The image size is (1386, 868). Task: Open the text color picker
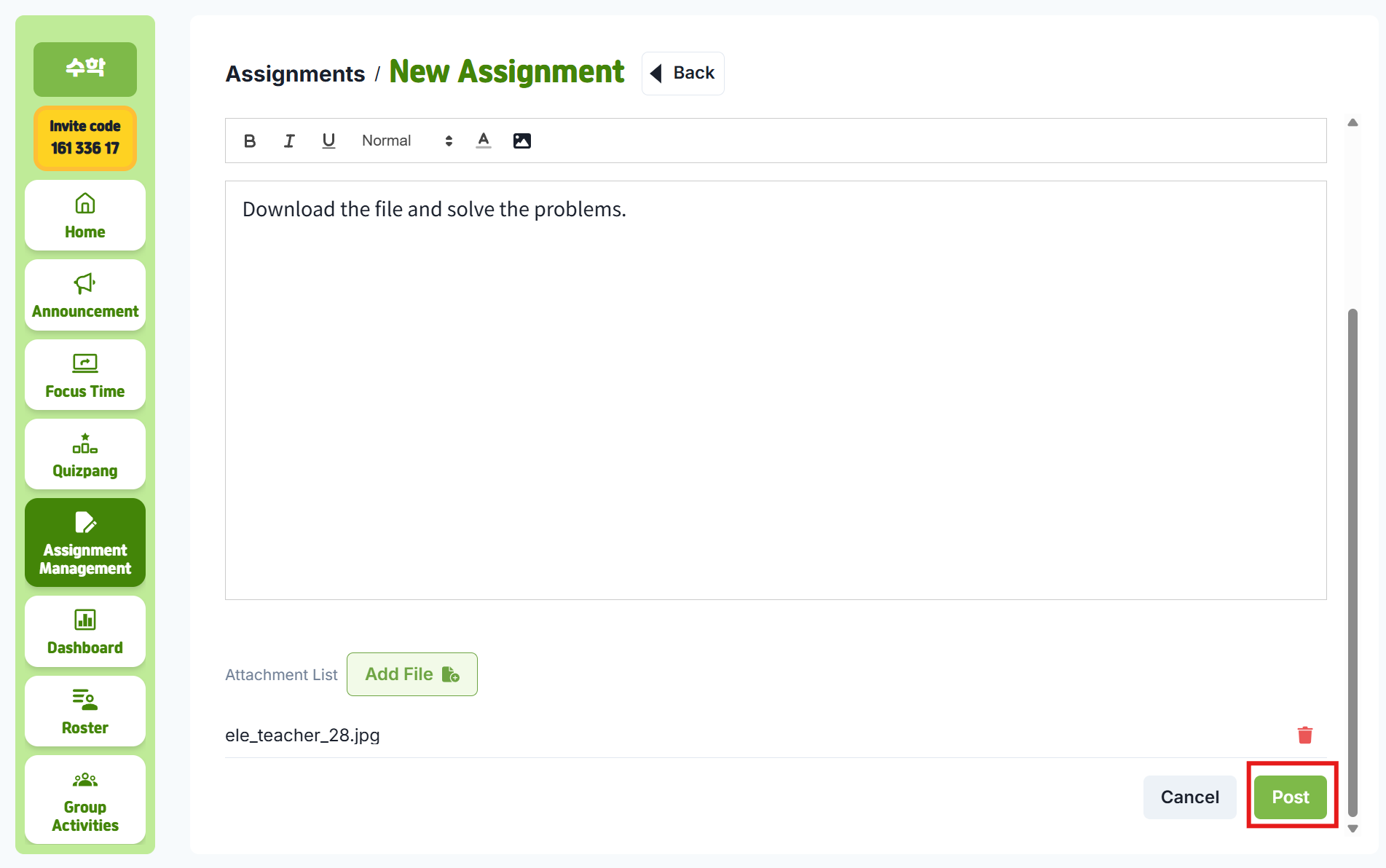484,141
